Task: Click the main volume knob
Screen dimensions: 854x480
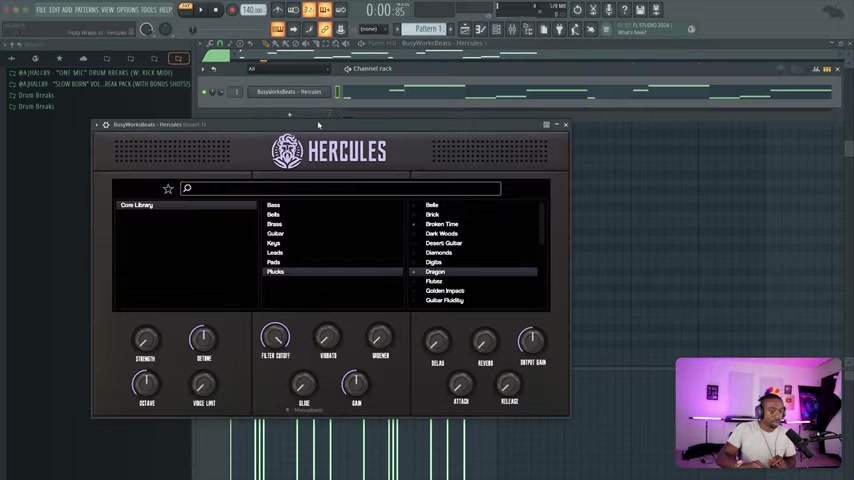Action: pyautogui.click(x=147, y=29)
